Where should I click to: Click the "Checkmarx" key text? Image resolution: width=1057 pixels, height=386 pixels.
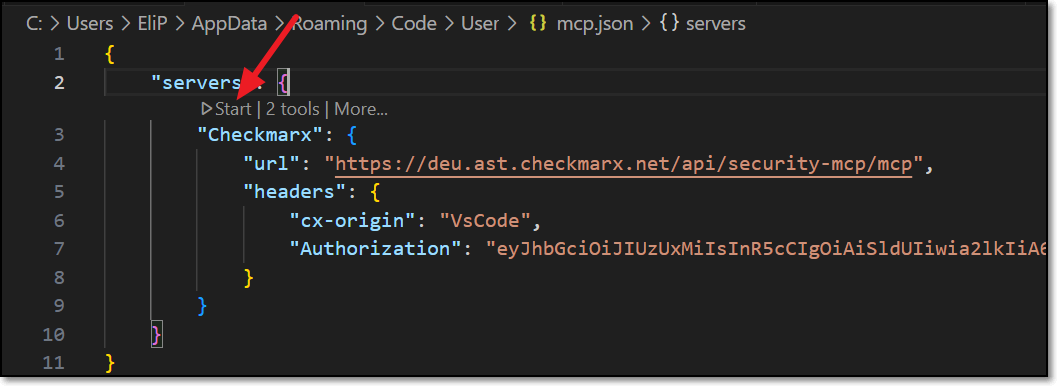click(x=260, y=135)
